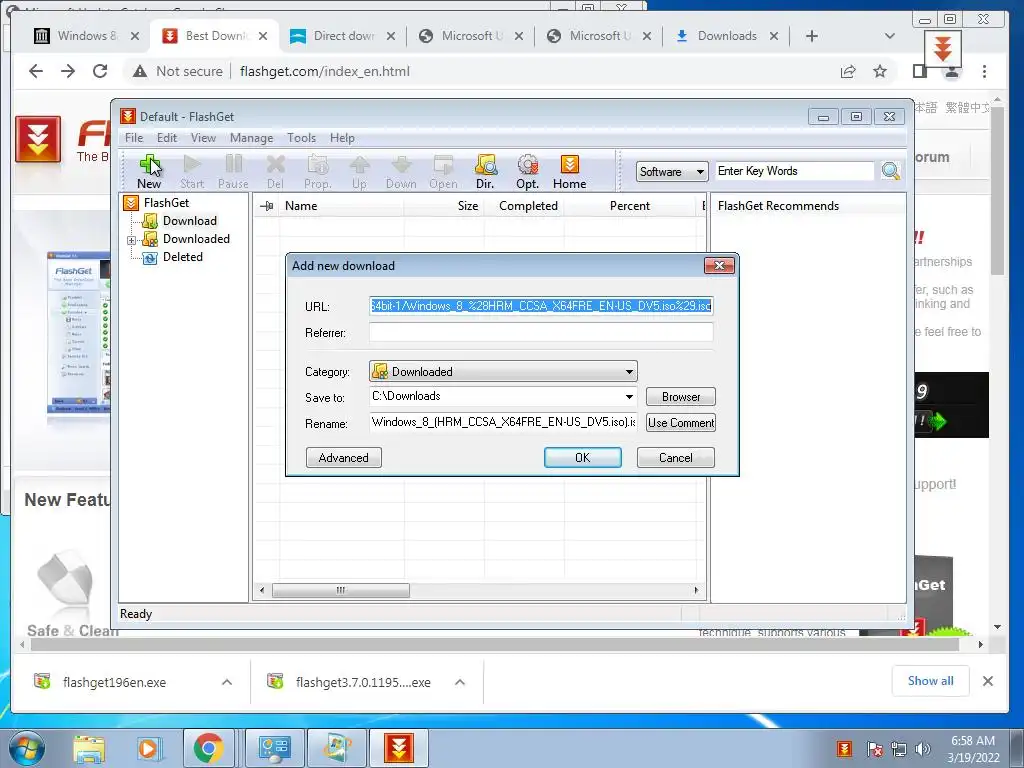The width and height of the screenshot is (1024, 768).
Task: Click the pin icon in list header
Action: tap(266, 206)
